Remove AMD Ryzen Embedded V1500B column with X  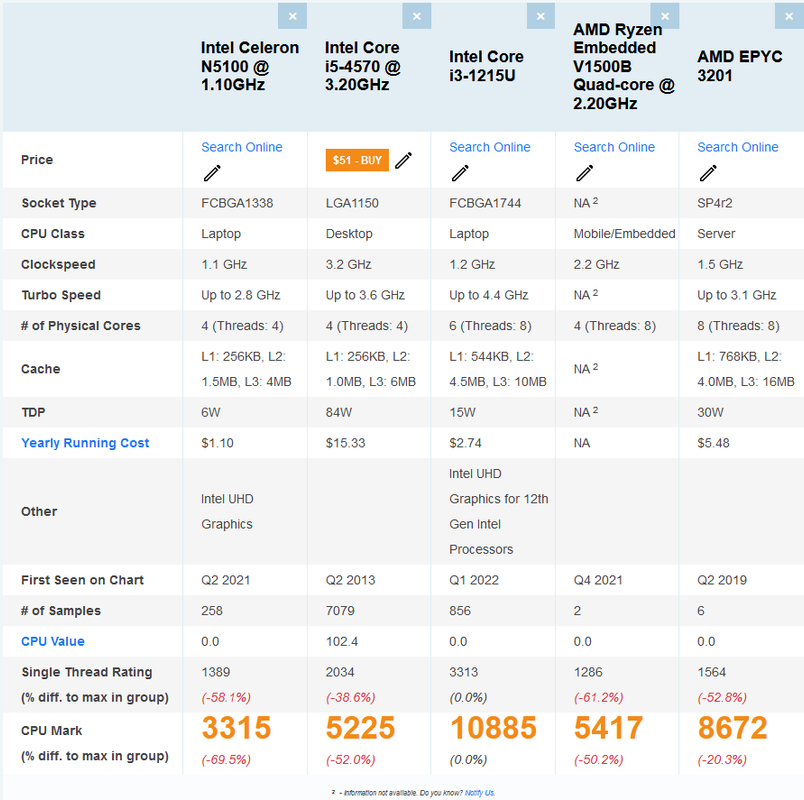[x=665, y=16]
